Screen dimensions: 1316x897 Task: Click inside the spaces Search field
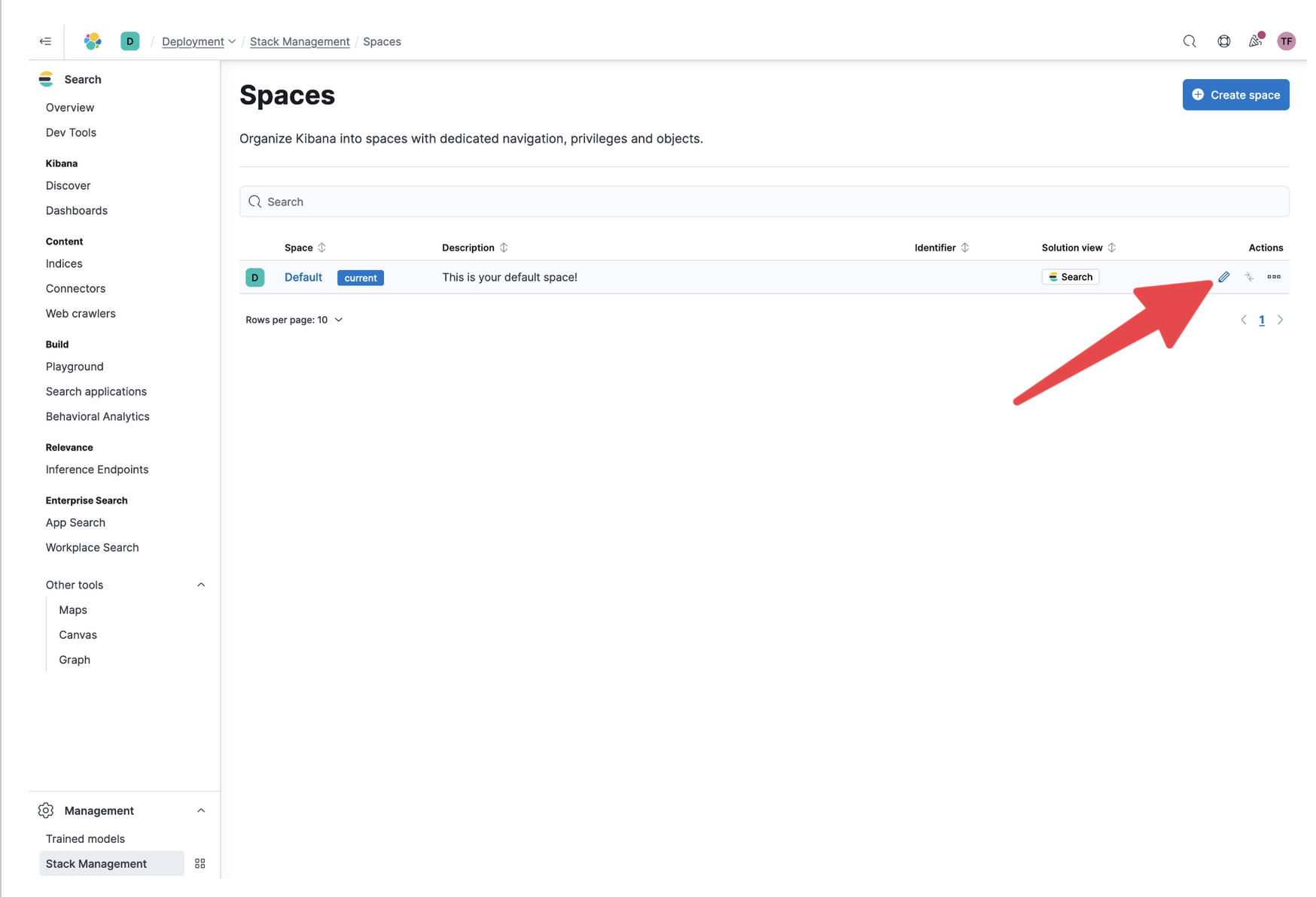coord(764,202)
